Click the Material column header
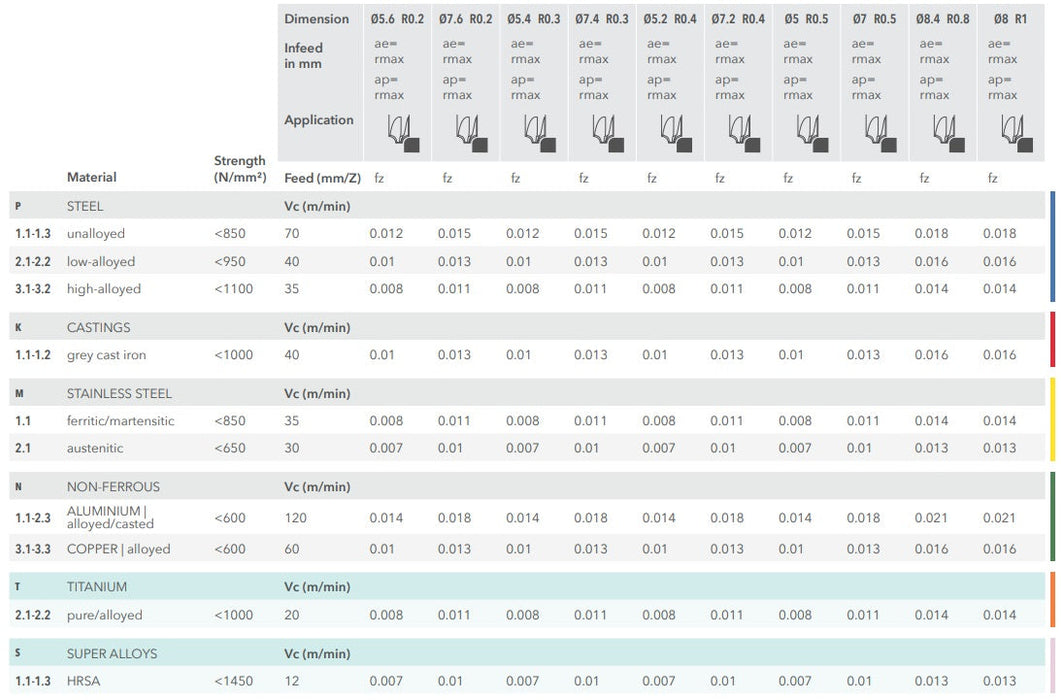 coord(91,177)
